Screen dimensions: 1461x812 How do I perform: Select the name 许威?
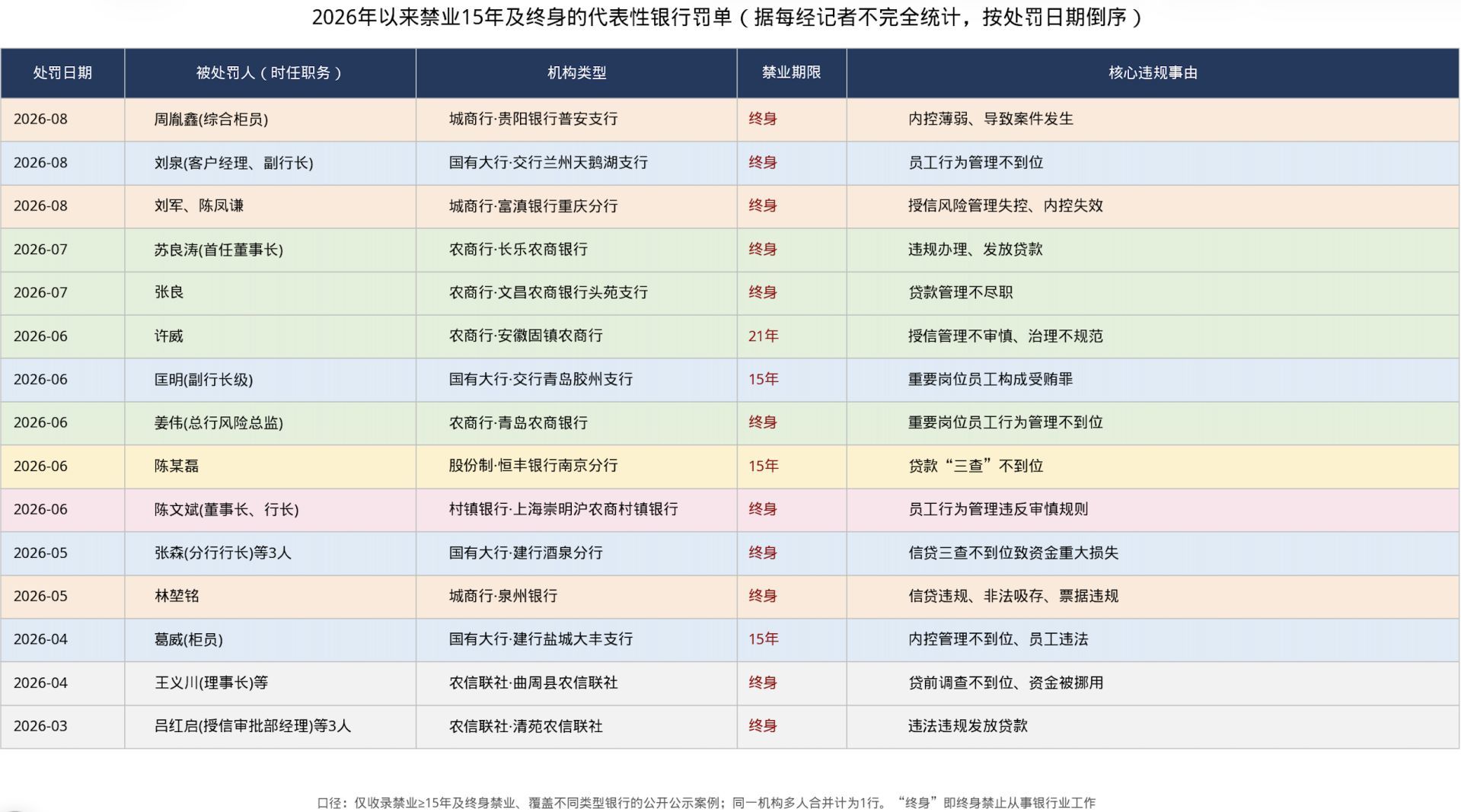(169, 336)
